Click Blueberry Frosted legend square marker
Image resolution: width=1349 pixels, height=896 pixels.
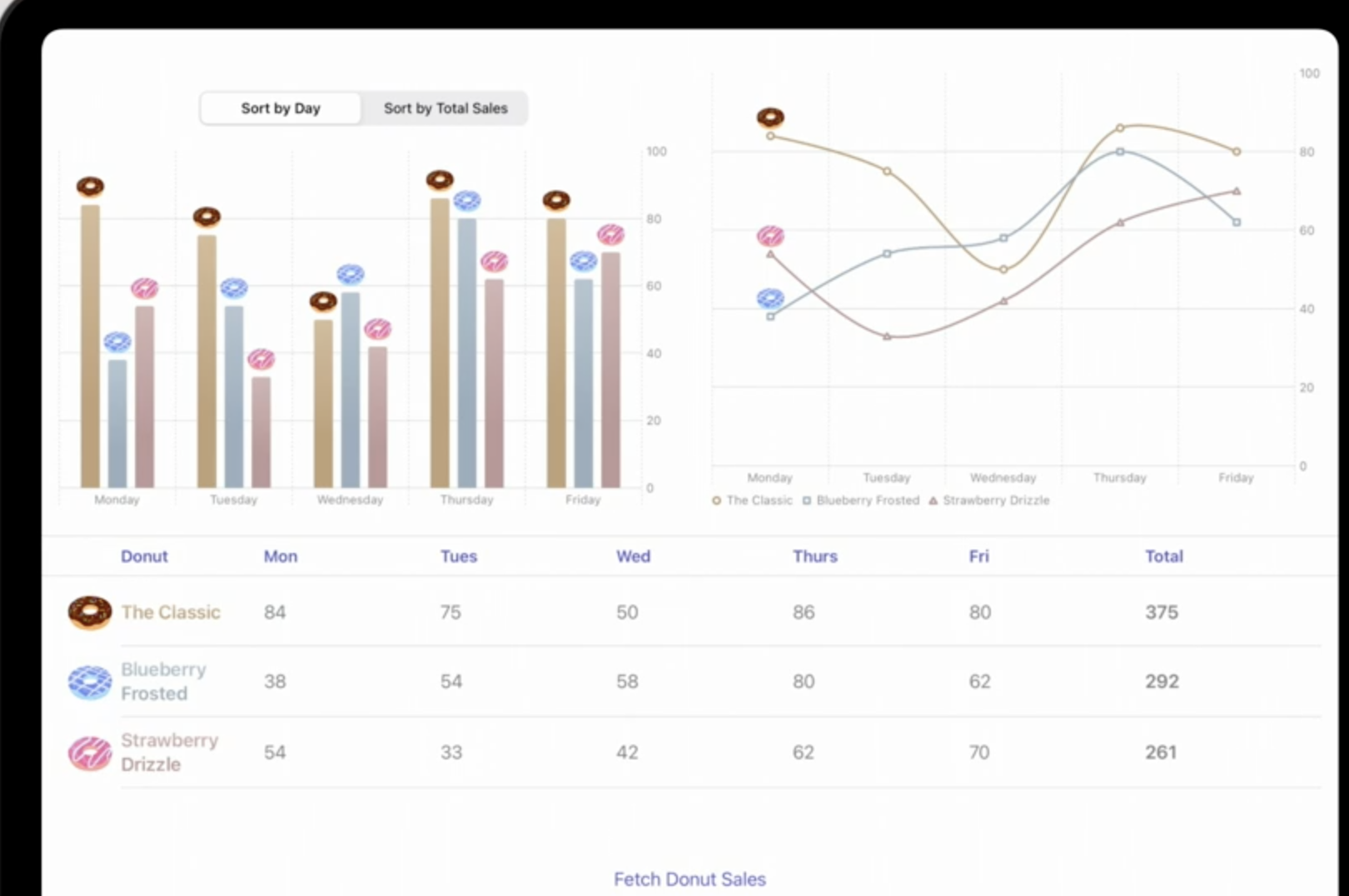(x=807, y=500)
